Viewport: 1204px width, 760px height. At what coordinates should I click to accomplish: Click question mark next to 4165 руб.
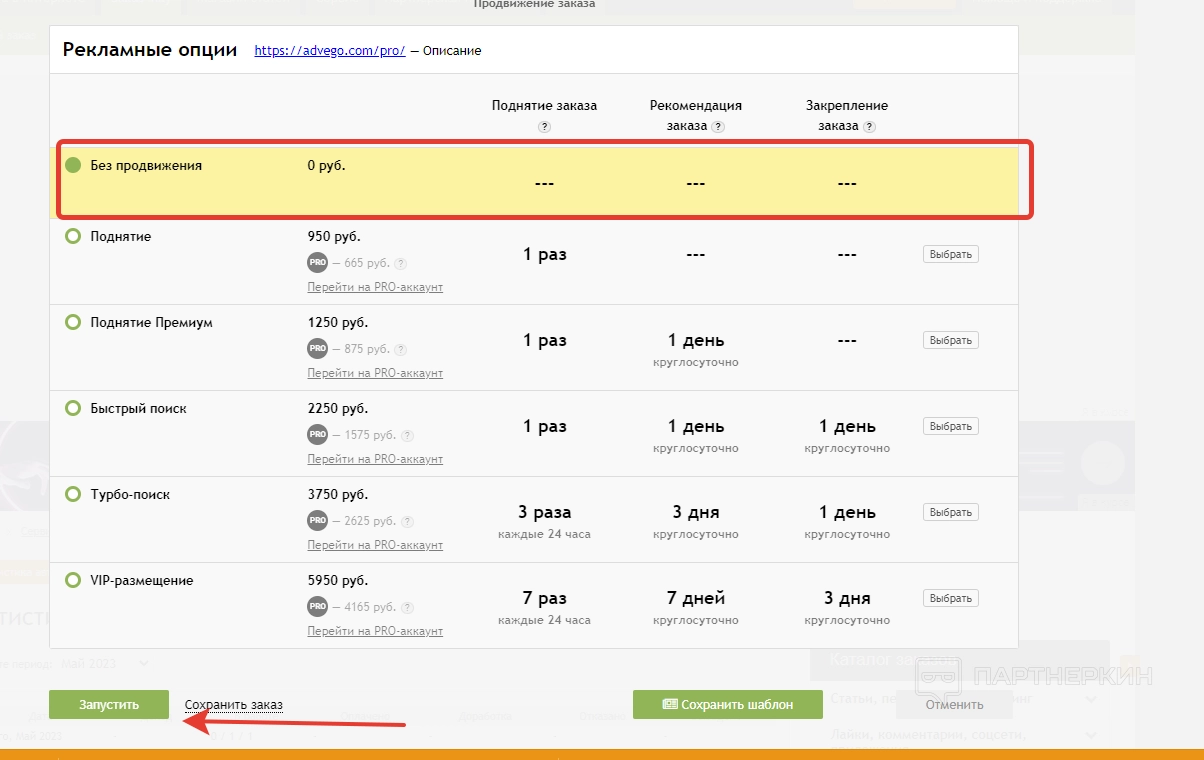407,608
